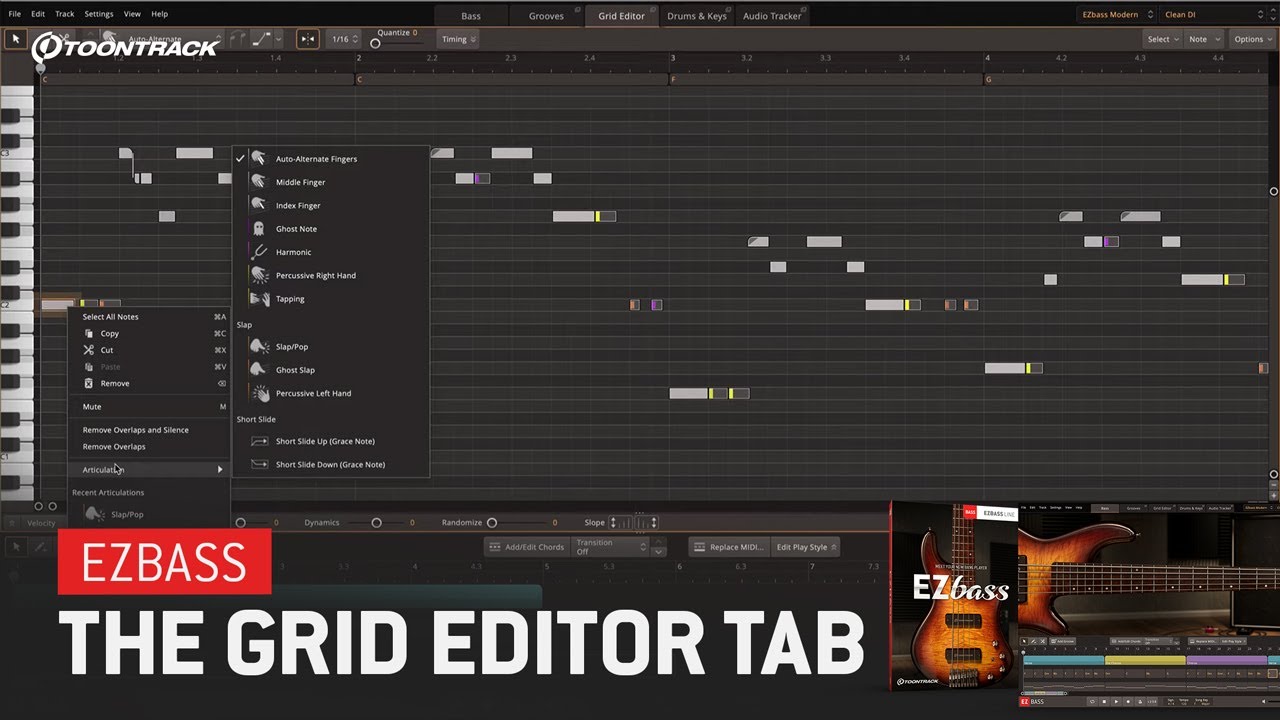1280x720 pixels.
Task: Choose the Ghost Note ghost icon
Action: (258, 229)
